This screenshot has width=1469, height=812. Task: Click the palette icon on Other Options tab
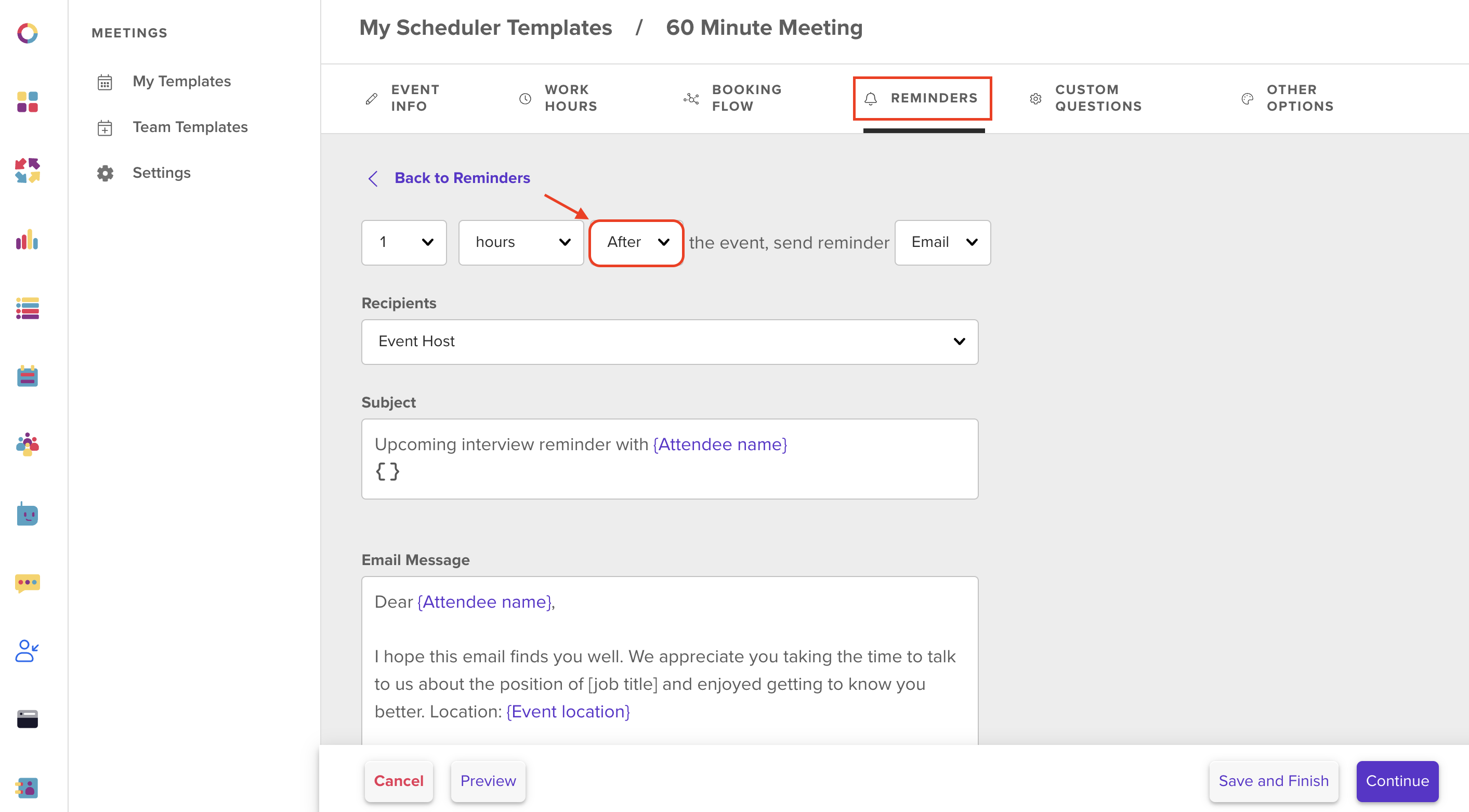[x=1247, y=99]
